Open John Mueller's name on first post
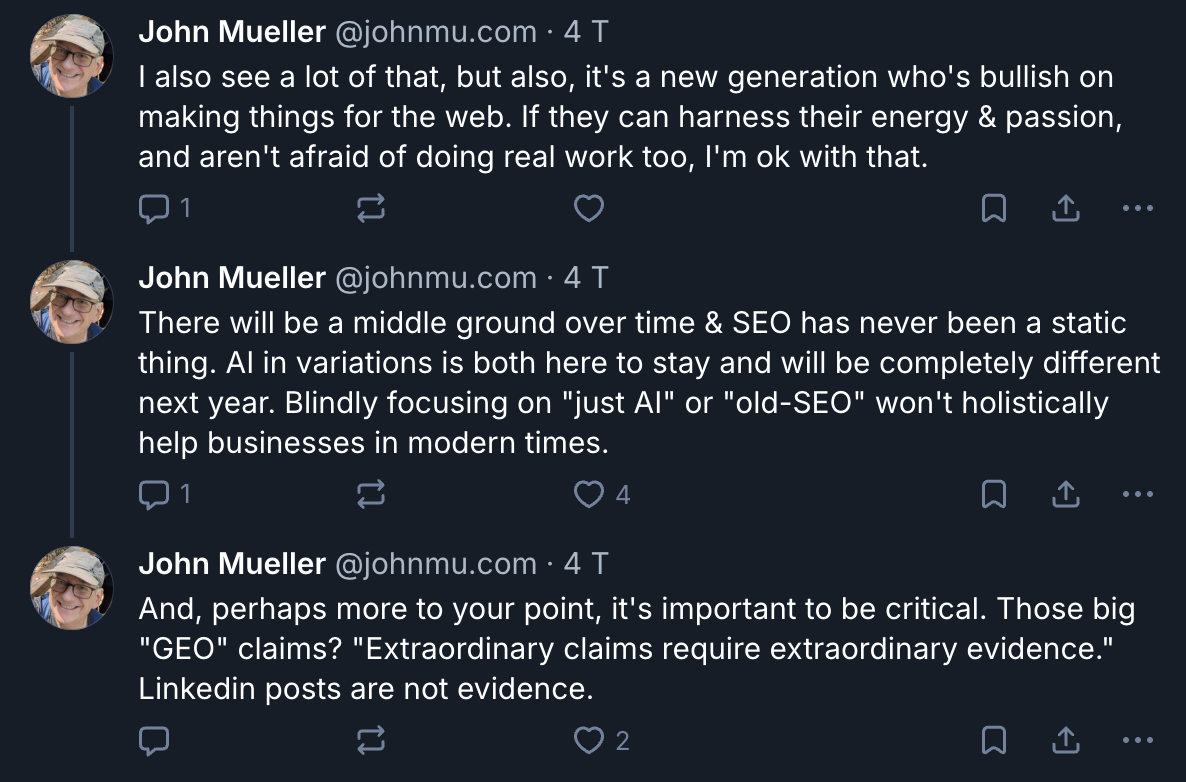Image resolution: width=1186 pixels, height=782 pixels. pyautogui.click(x=231, y=32)
